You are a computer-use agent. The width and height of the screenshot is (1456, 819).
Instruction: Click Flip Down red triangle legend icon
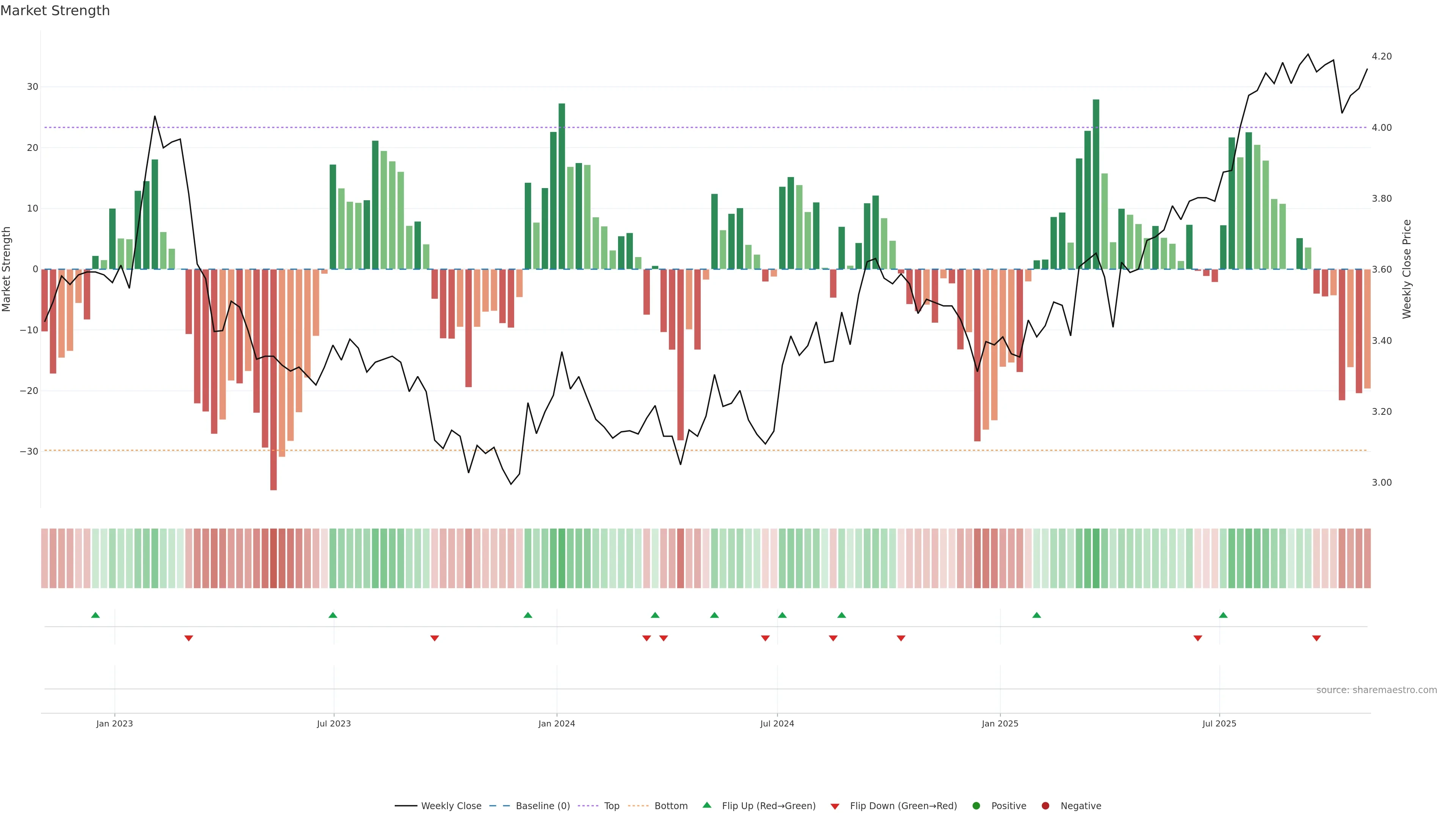point(834,806)
